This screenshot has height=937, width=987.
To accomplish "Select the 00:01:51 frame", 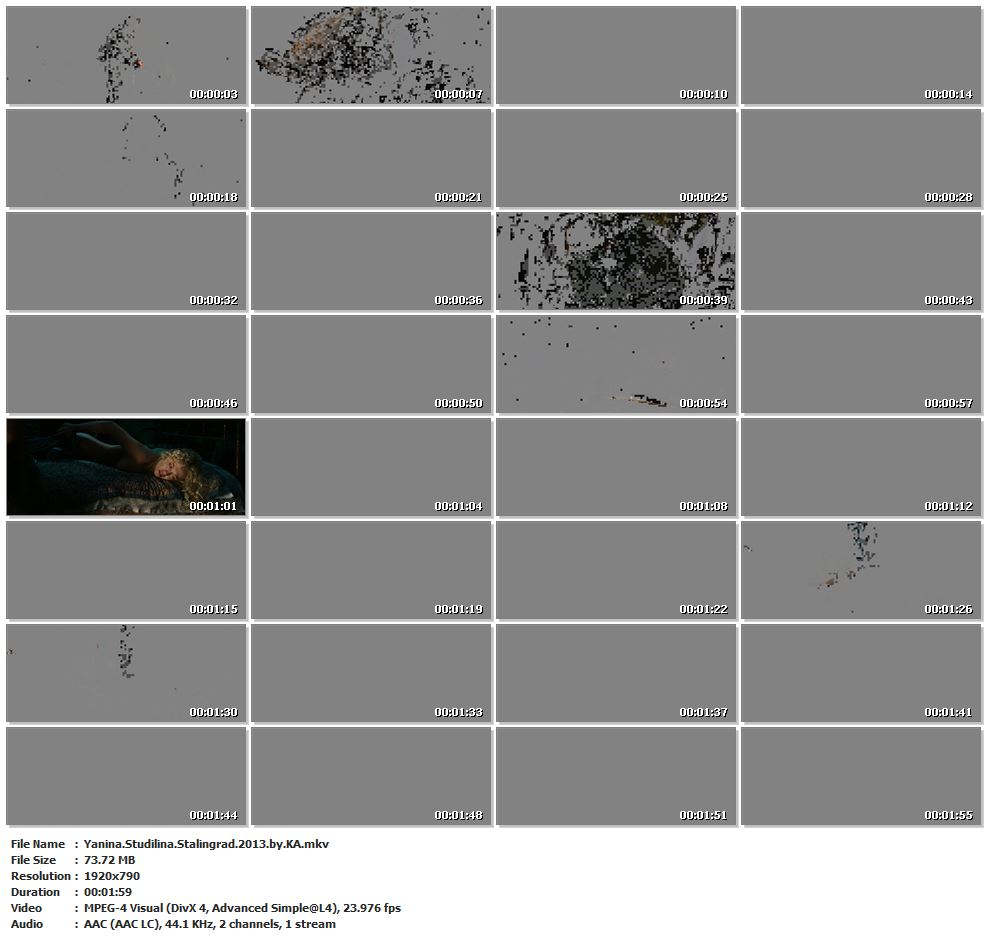I will (x=616, y=776).
